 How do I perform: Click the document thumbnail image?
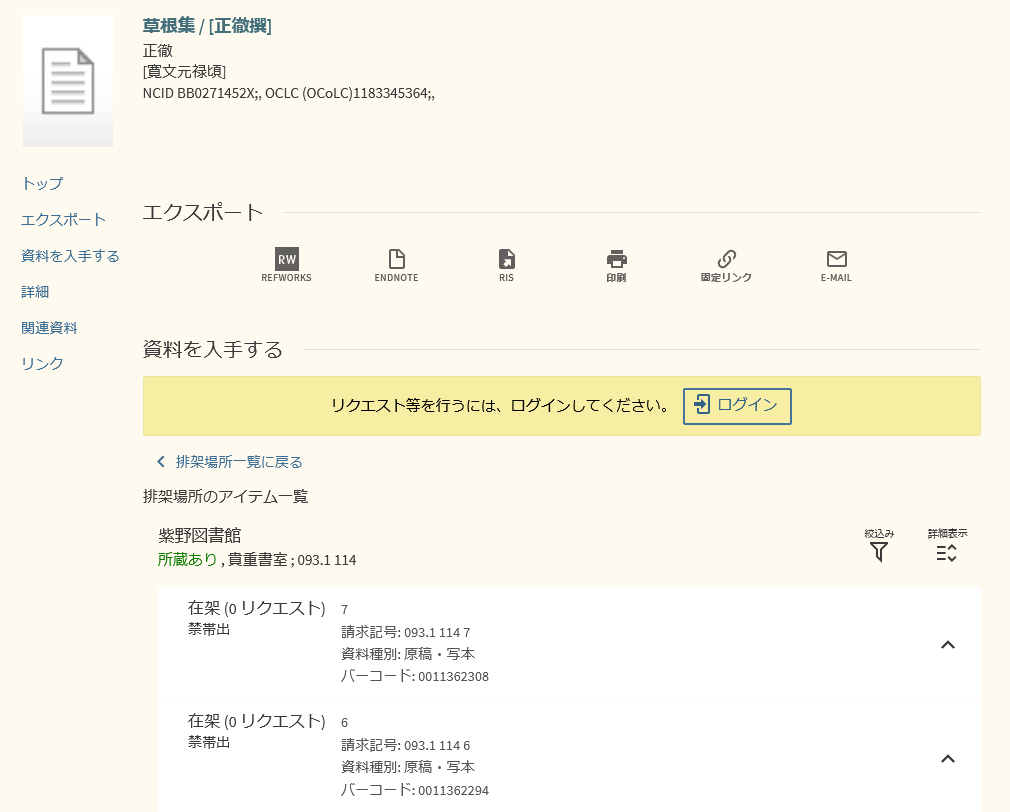[x=68, y=81]
